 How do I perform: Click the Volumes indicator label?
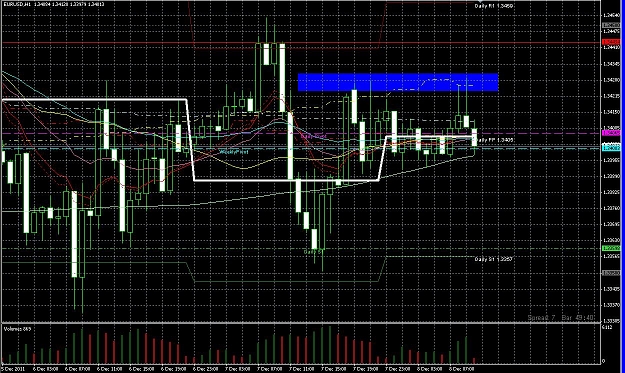(x=17, y=329)
